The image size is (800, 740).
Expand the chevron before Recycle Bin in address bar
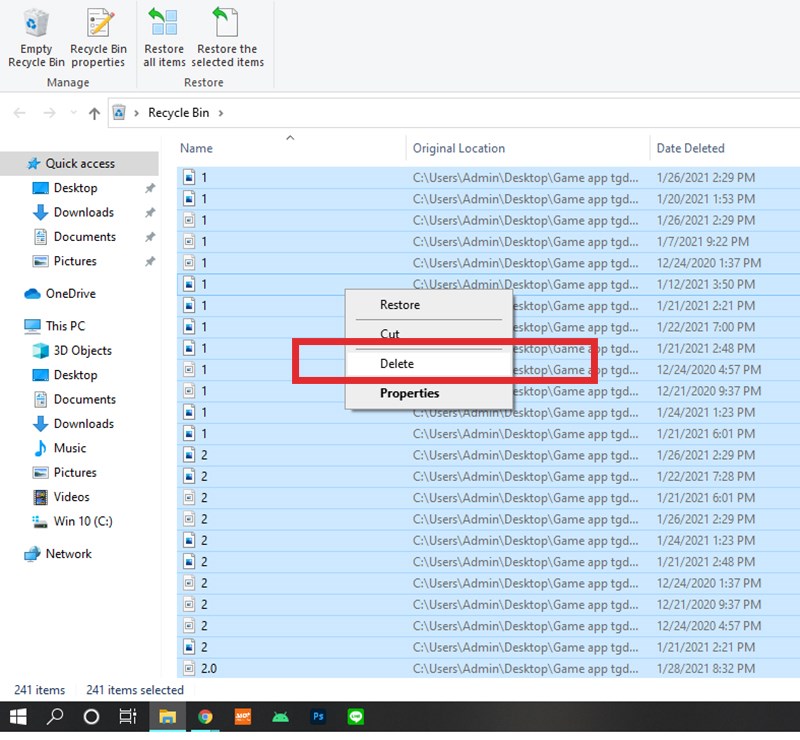pos(136,113)
